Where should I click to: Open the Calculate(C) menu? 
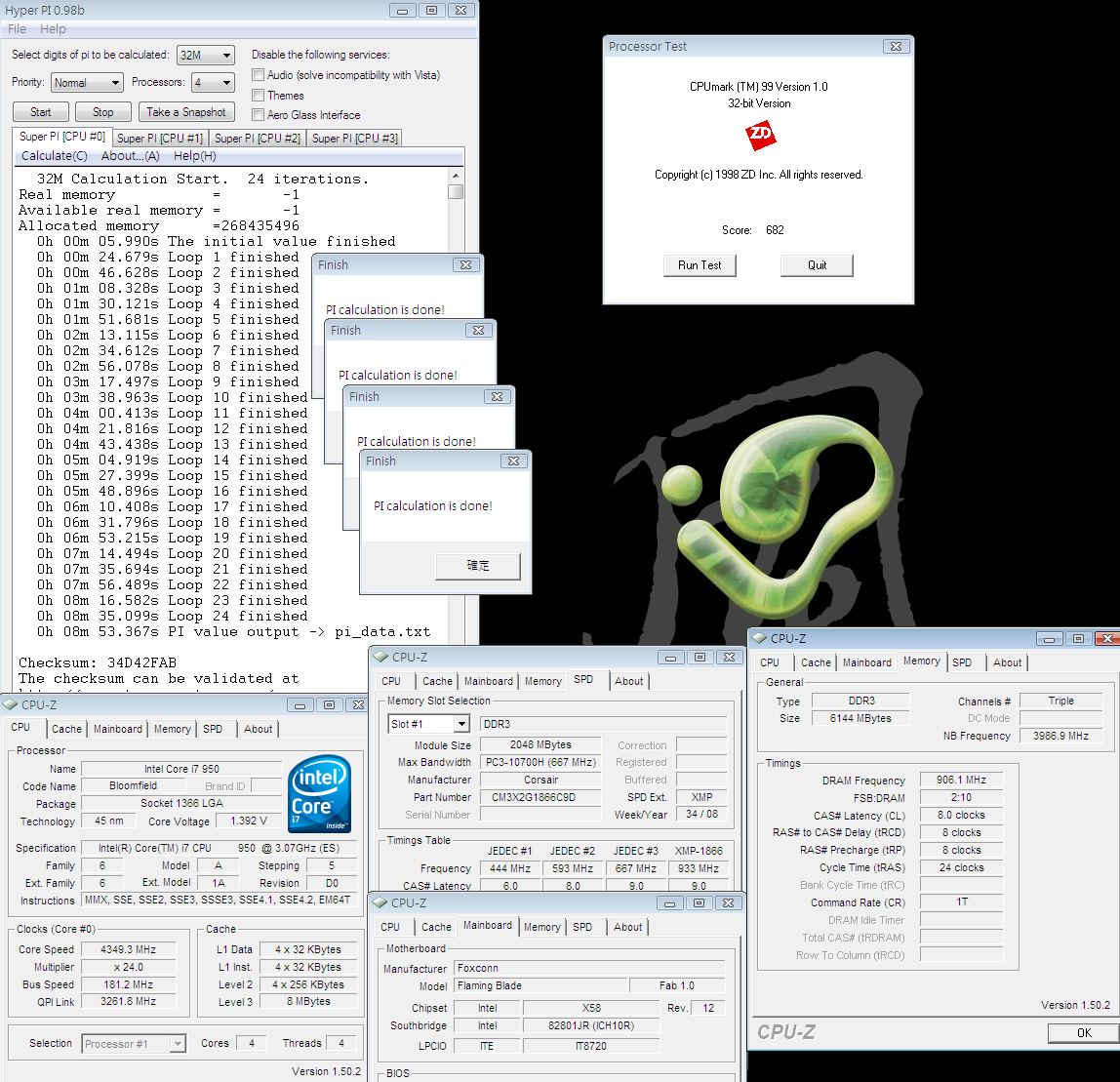click(55, 156)
